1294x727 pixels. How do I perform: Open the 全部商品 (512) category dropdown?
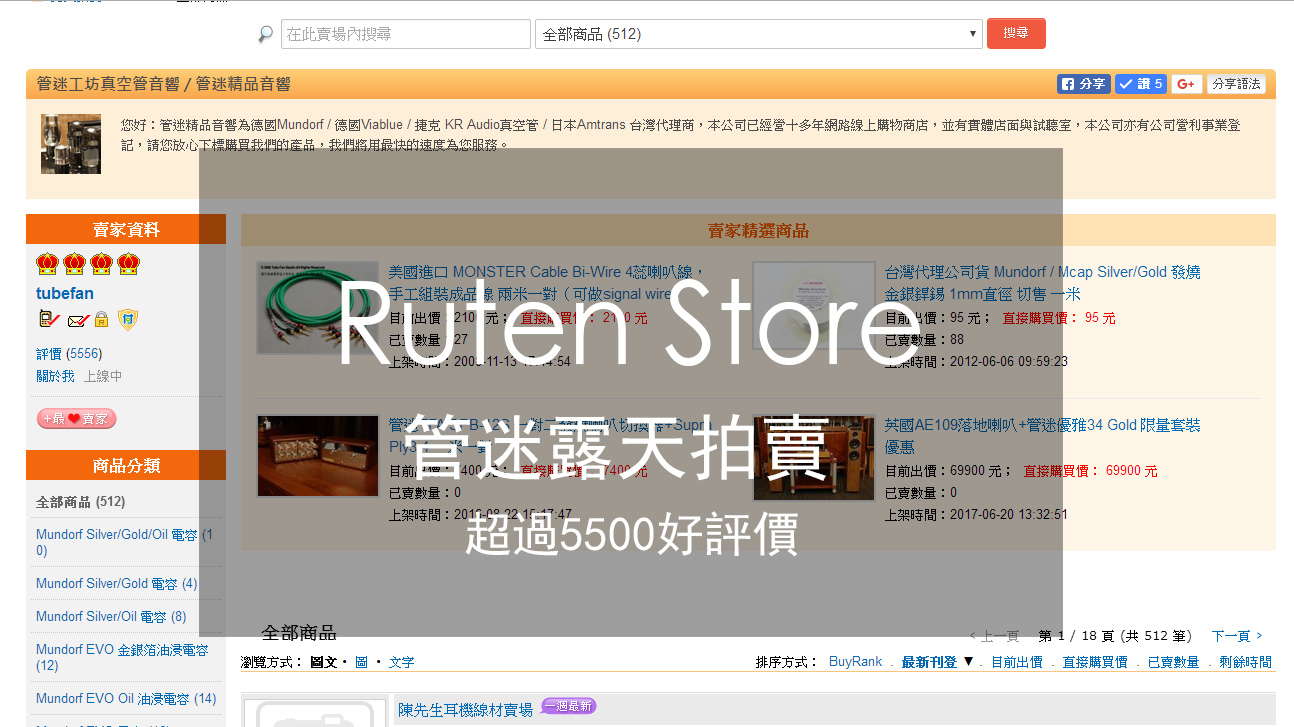click(759, 34)
